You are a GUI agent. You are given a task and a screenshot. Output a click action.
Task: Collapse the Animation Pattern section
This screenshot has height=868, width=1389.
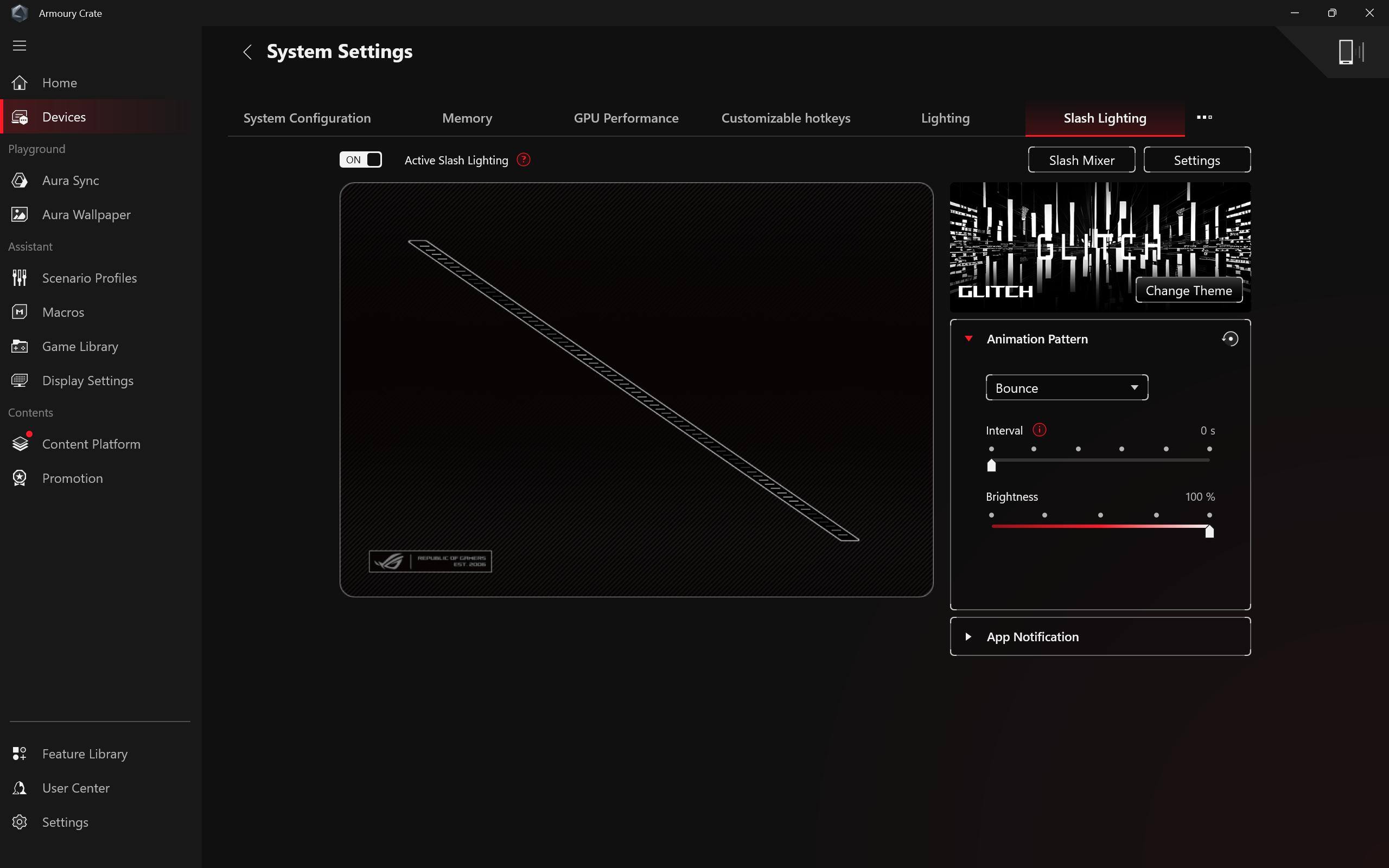(x=969, y=339)
